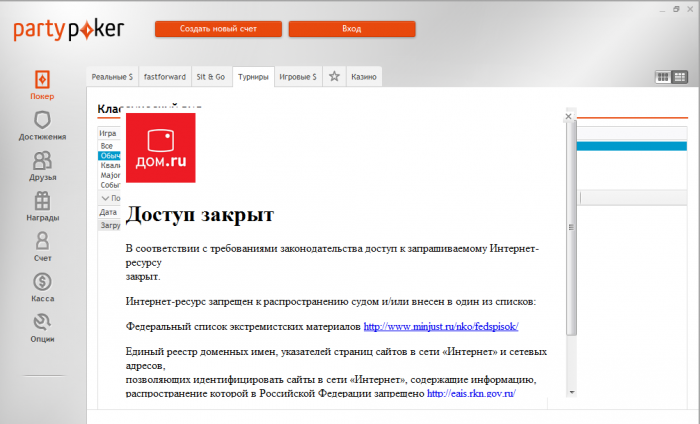The width and height of the screenshot is (700, 424).
Task: Switch to the Sit & Go tab
Action: (x=211, y=77)
